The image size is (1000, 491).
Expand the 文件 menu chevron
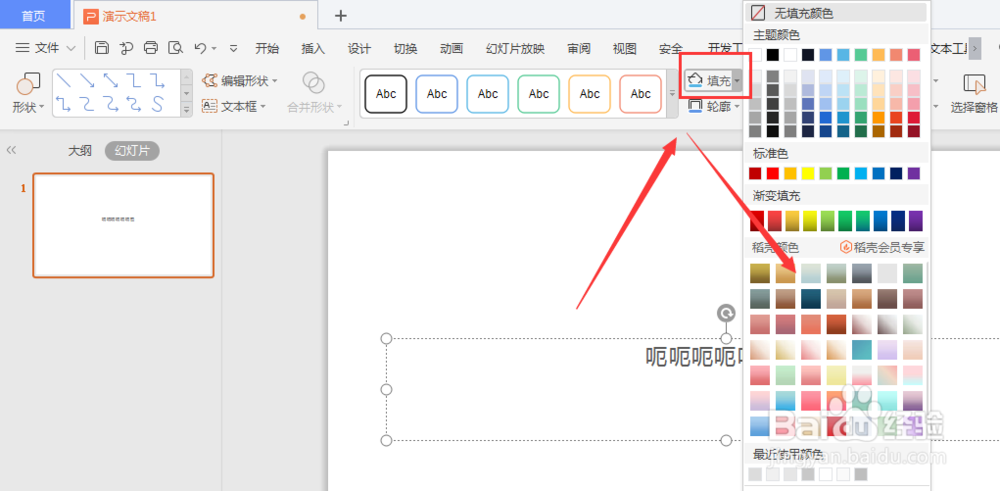[x=71, y=48]
